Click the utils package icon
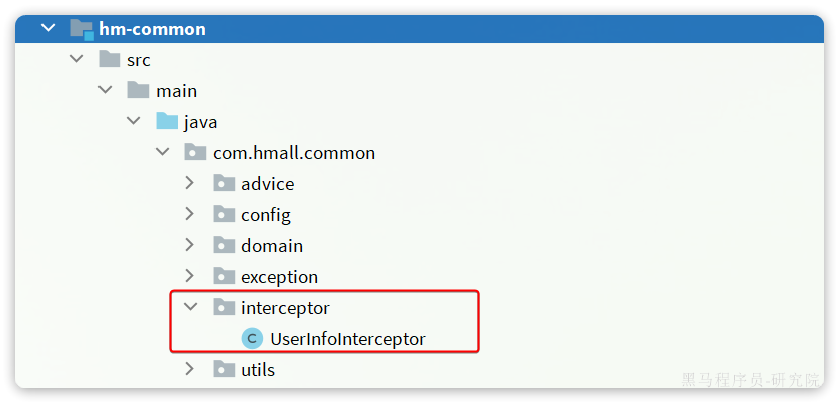839x405 pixels. tap(224, 370)
